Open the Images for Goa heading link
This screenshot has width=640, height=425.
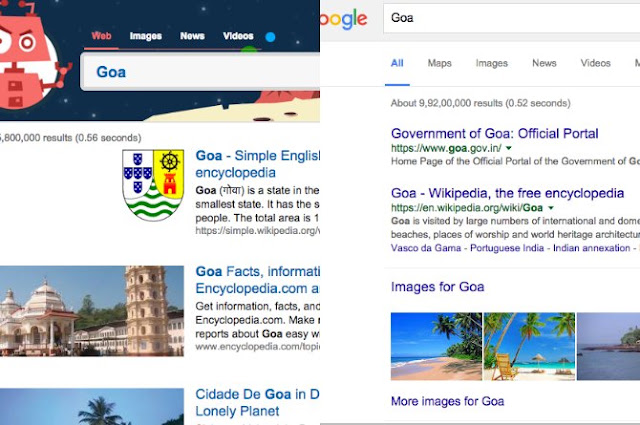(x=438, y=287)
